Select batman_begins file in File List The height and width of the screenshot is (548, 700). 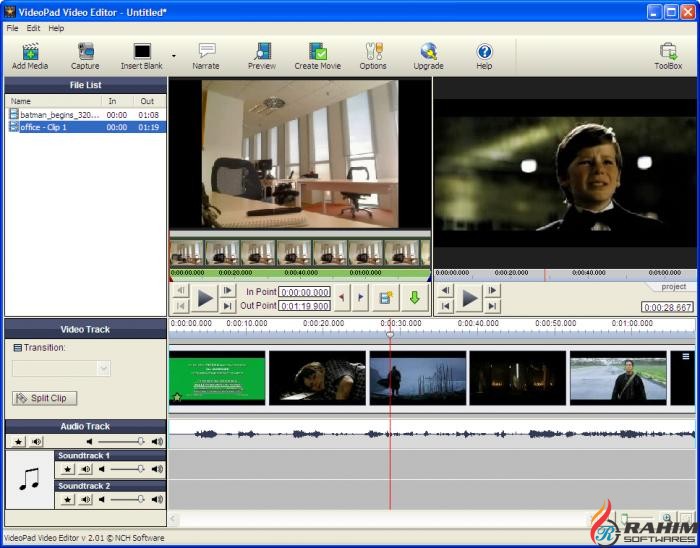[x=60, y=115]
